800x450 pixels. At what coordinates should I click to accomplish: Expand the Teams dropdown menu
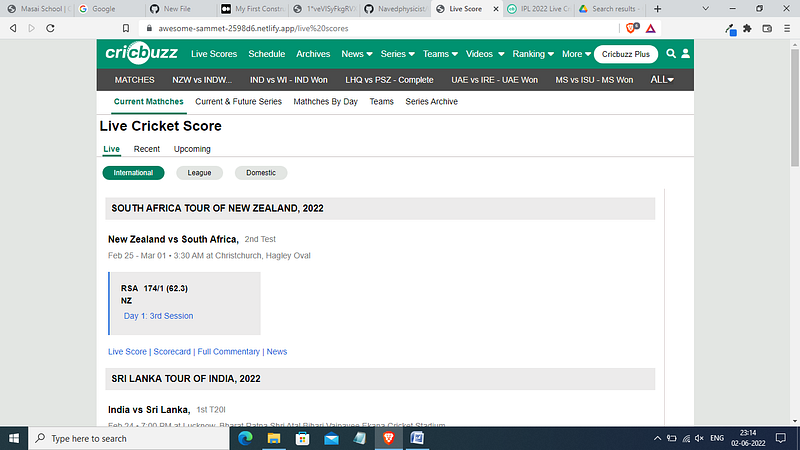tap(440, 54)
